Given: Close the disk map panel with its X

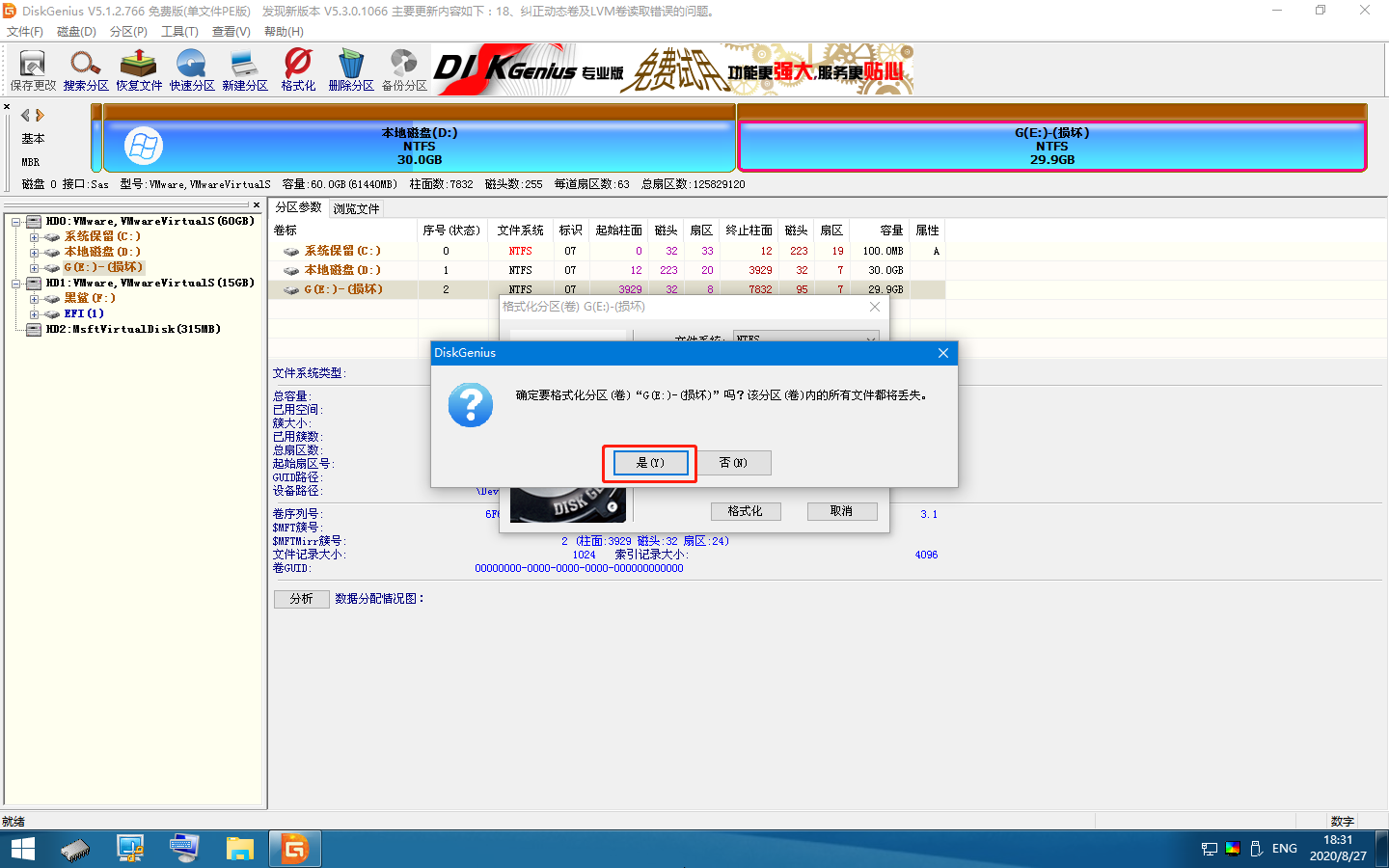Looking at the screenshot, I should [7, 107].
